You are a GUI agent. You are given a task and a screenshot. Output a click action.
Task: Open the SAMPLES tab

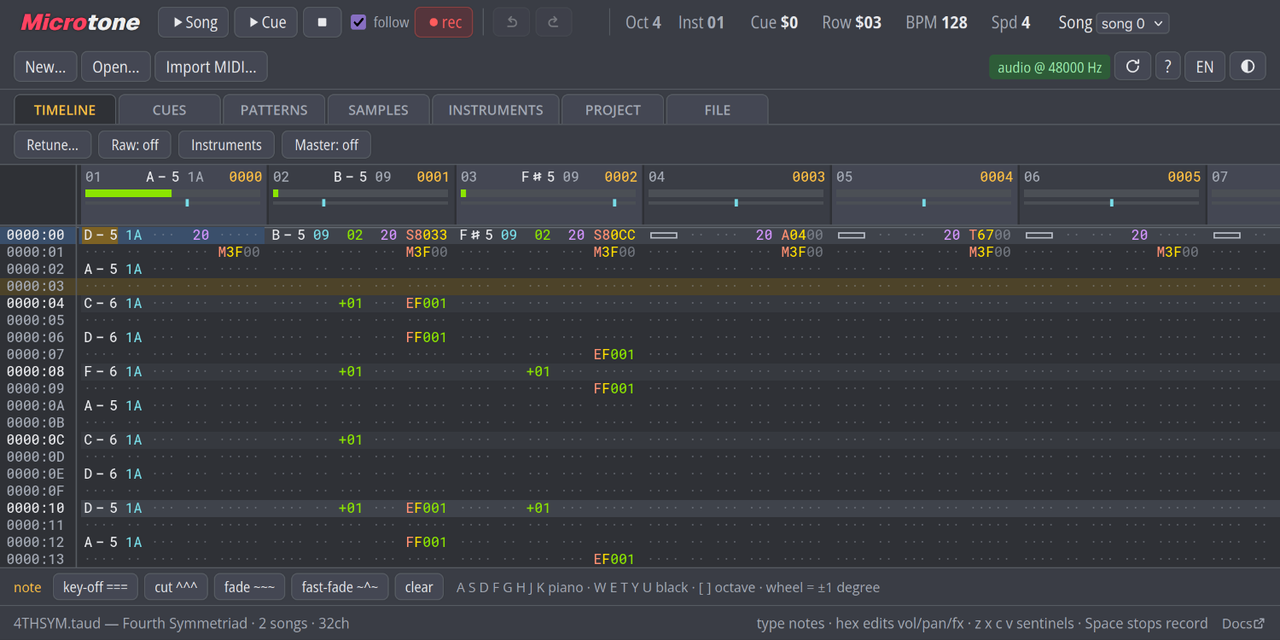coord(378,110)
